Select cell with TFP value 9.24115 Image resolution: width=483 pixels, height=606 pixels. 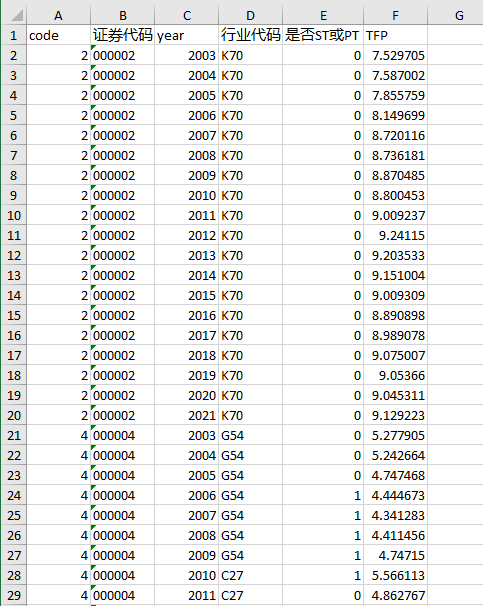point(395,235)
